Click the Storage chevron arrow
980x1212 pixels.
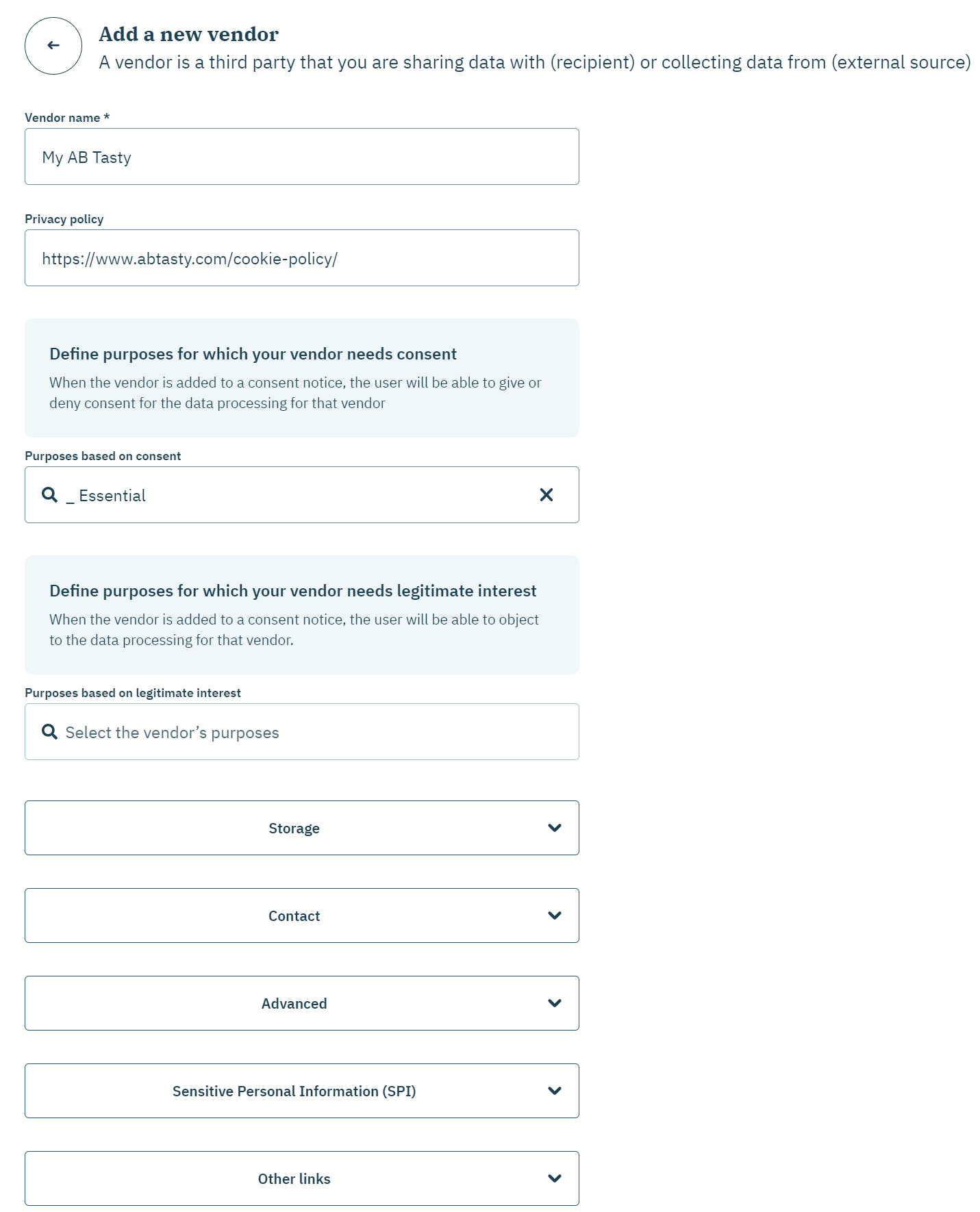click(x=555, y=828)
